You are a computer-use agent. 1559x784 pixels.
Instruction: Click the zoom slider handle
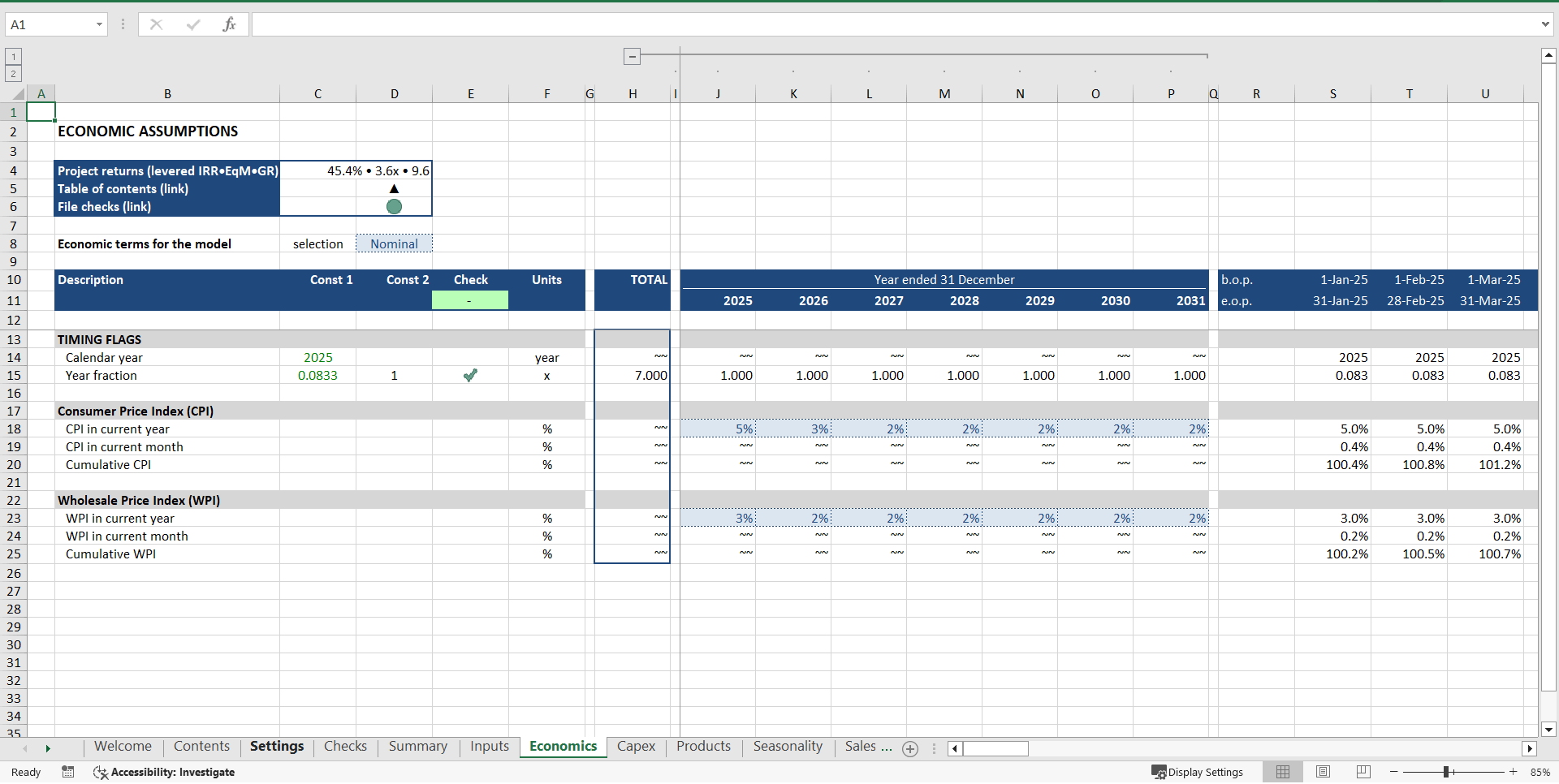coord(1446,772)
